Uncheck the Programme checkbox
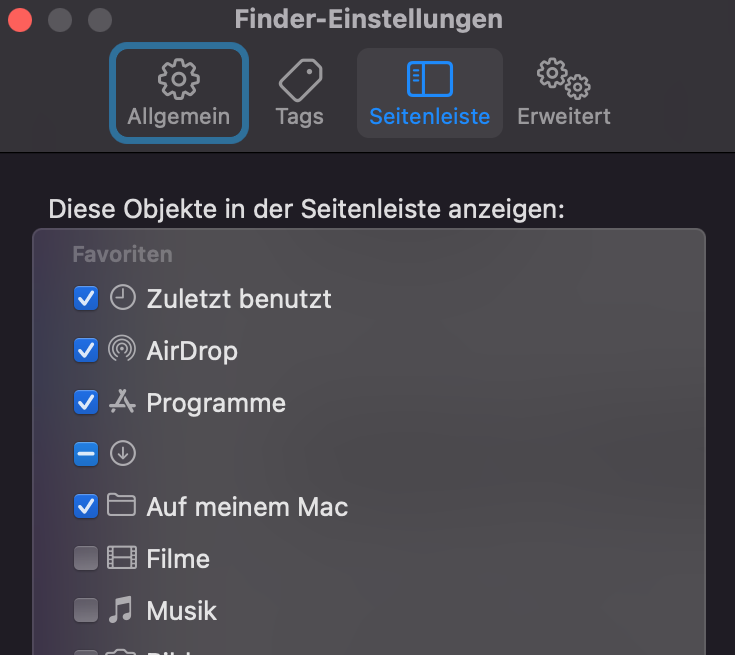735x655 pixels. tap(86, 402)
